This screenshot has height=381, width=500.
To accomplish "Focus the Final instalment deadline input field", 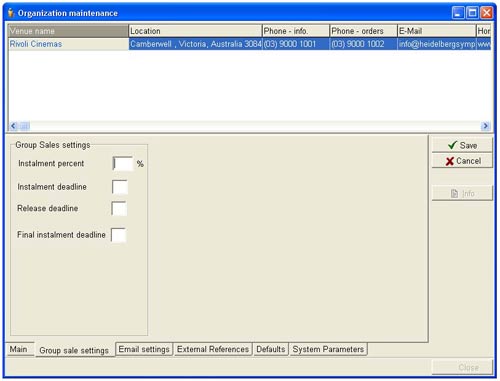I will [x=118, y=235].
